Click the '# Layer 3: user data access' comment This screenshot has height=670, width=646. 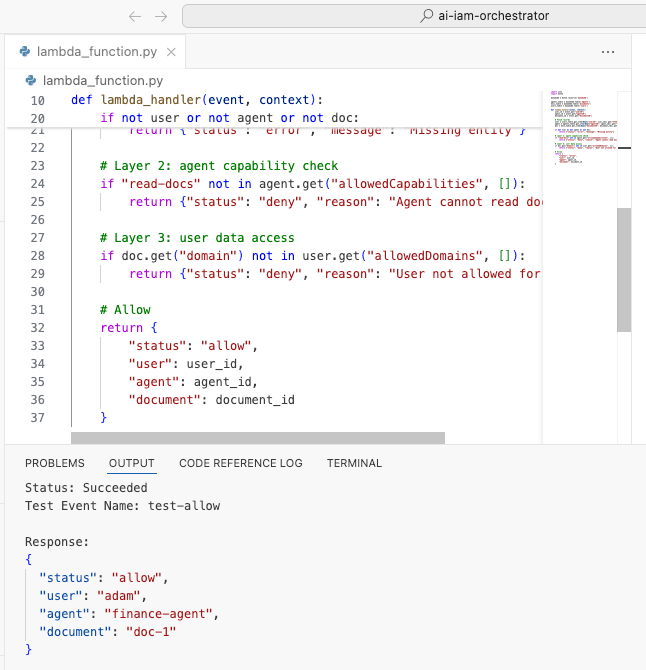tap(197, 238)
